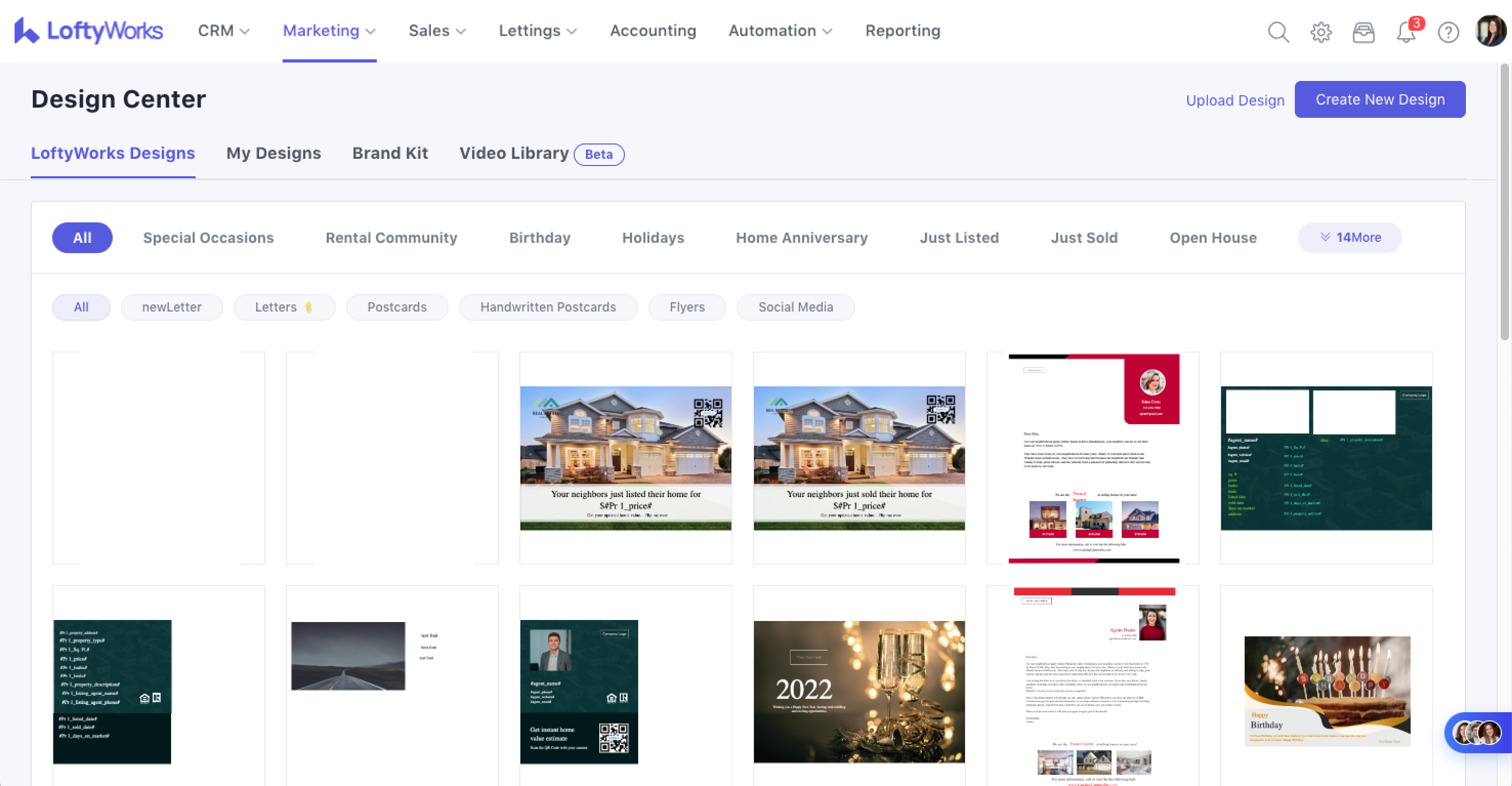The height and width of the screenshot is (786, 1512).
Task: Open the support chat avatars widget
Action: [1477, 732]
